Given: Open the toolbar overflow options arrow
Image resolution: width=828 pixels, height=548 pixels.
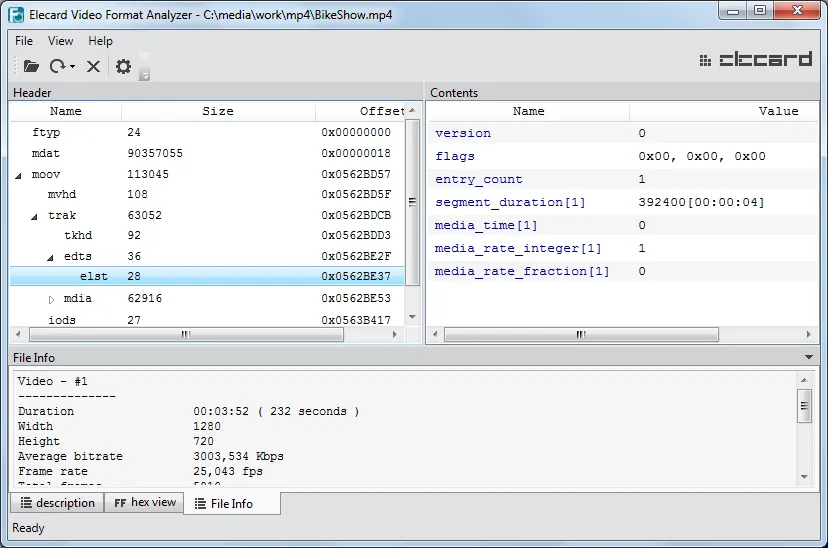Looking at the screenshot, I should coord(145,75).
